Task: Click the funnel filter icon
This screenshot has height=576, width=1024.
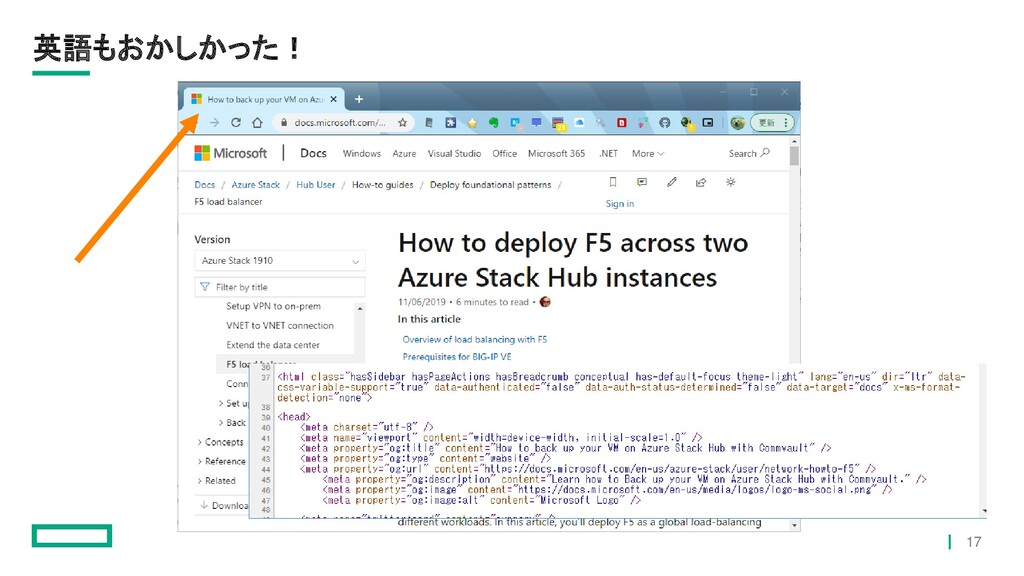Action: [205, 287]
